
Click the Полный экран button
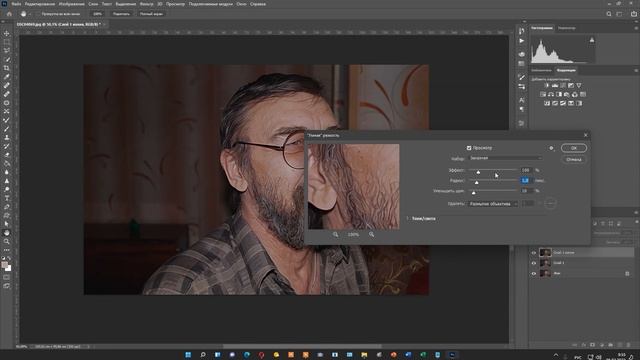(151, 14)
